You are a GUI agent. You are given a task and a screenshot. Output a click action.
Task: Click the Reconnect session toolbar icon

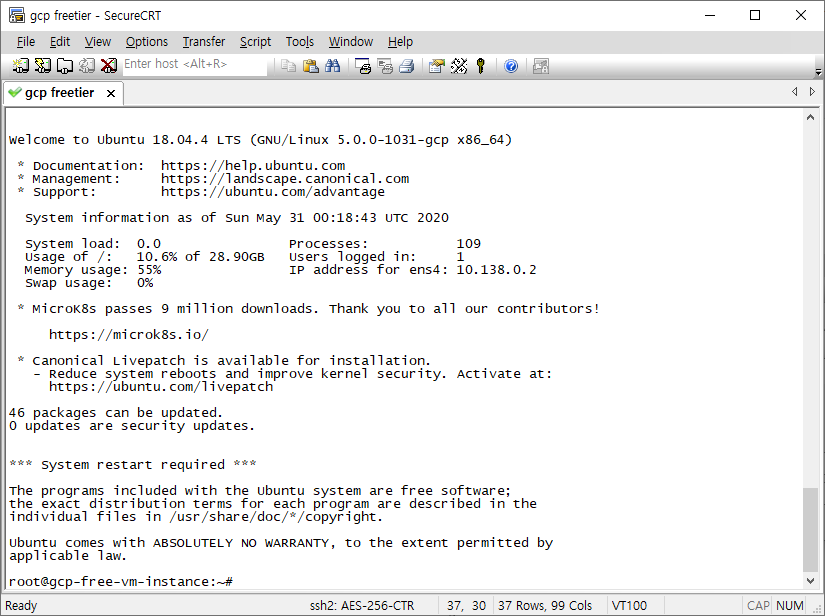[x=87, y=66]
